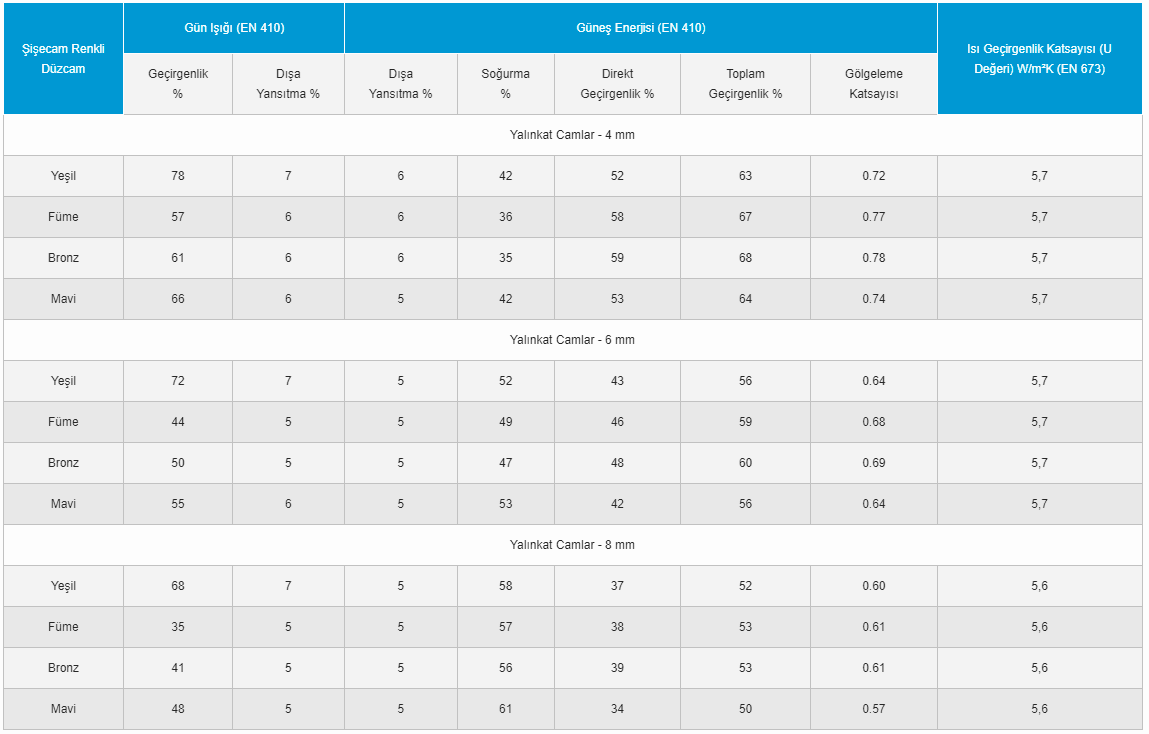The image size is (1149, 734).
Task: Click the Yeşil label in 8 mm section
Action: 64,586
